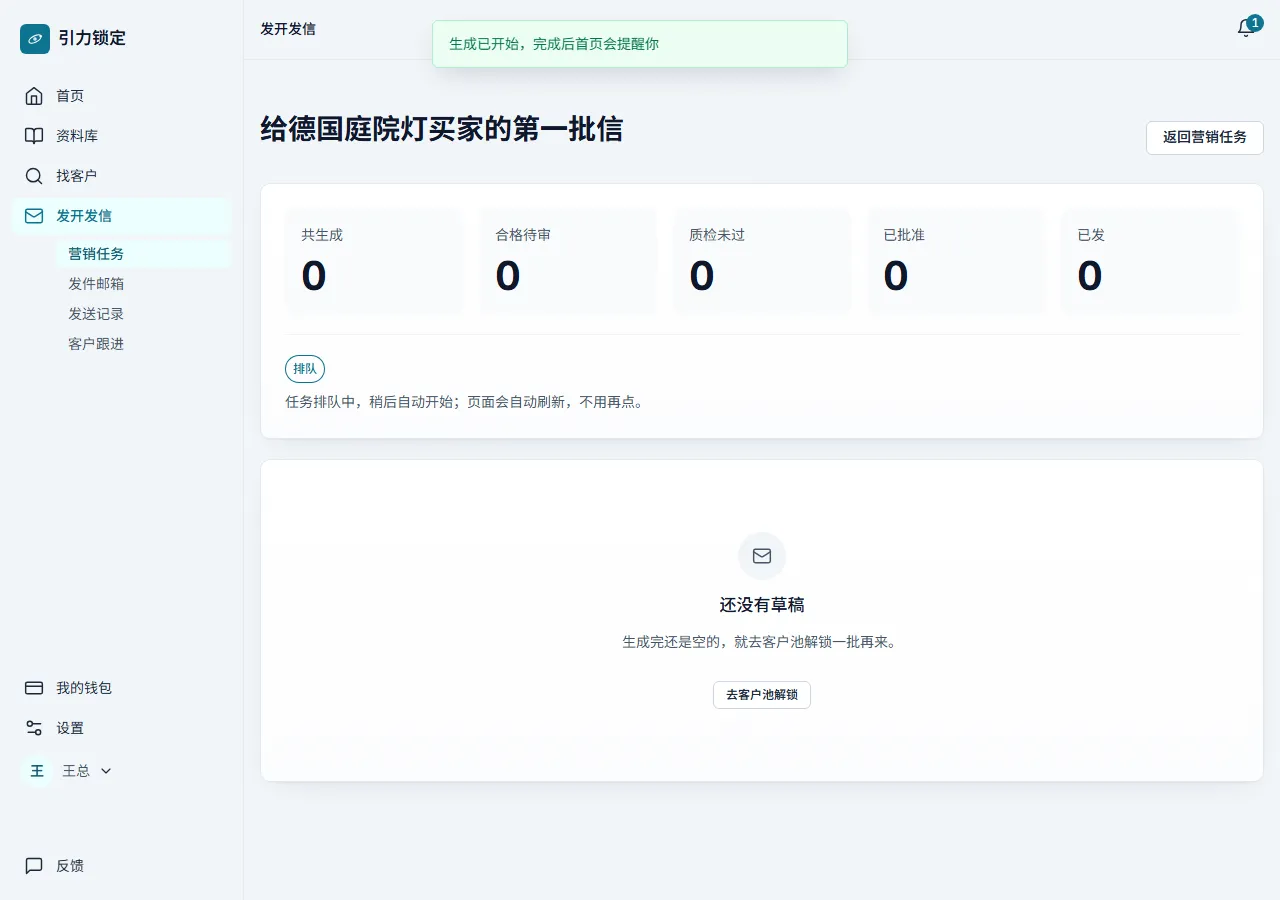Click the 共生成 stat card
This screenshot has width=1280, height=900.
point(374,262)
